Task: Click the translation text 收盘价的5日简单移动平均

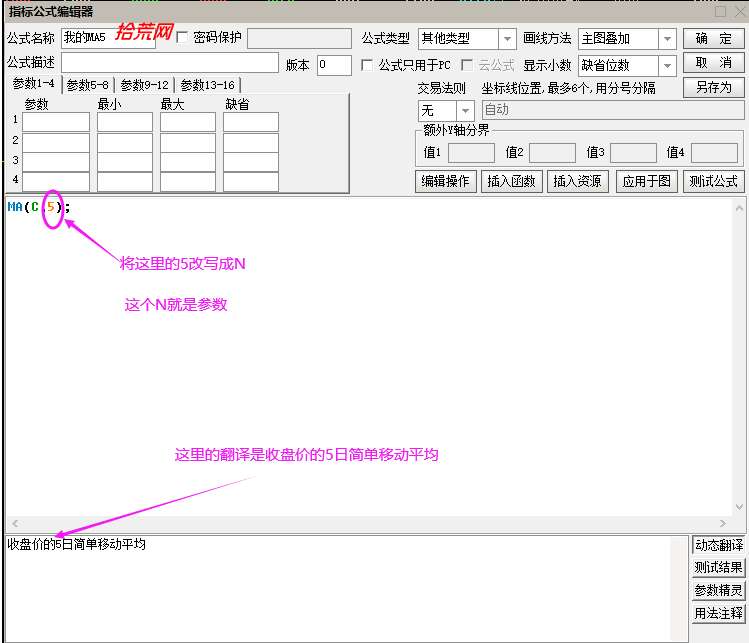Action: coord(76,544)
